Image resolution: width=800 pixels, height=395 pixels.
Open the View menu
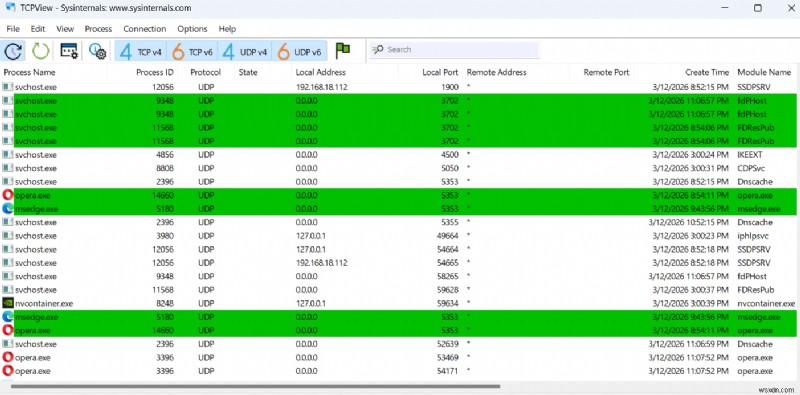pos(65,29)
